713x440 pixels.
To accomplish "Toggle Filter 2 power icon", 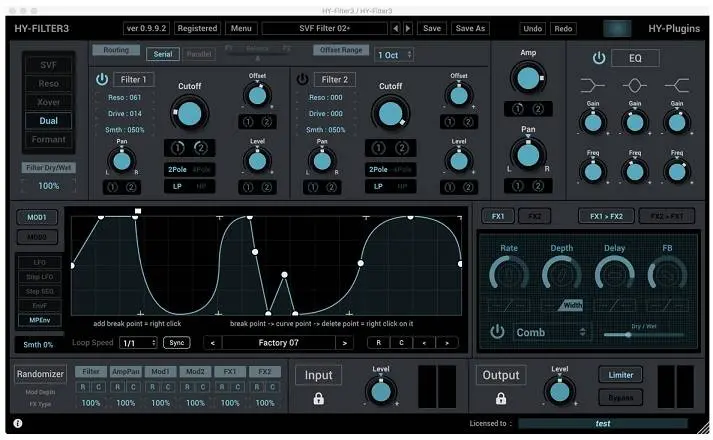I will pos(302,79).
